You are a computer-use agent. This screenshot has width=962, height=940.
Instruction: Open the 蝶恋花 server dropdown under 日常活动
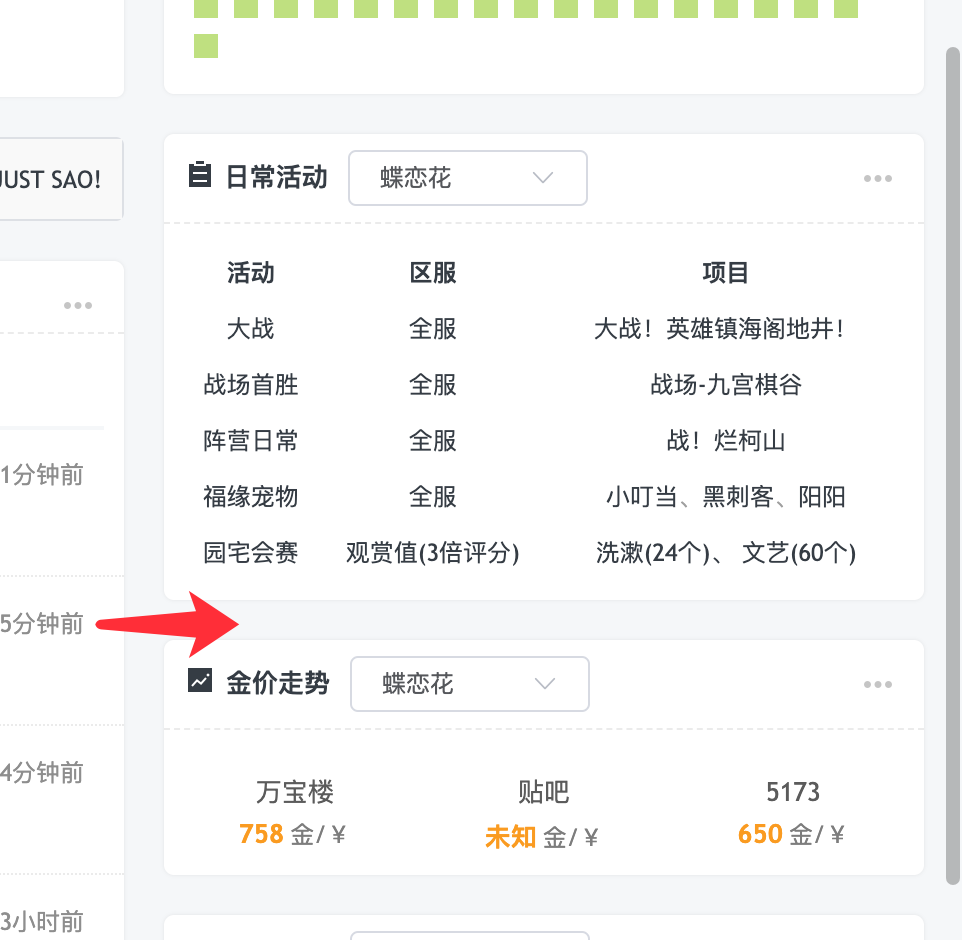click(x=467, y=177)
